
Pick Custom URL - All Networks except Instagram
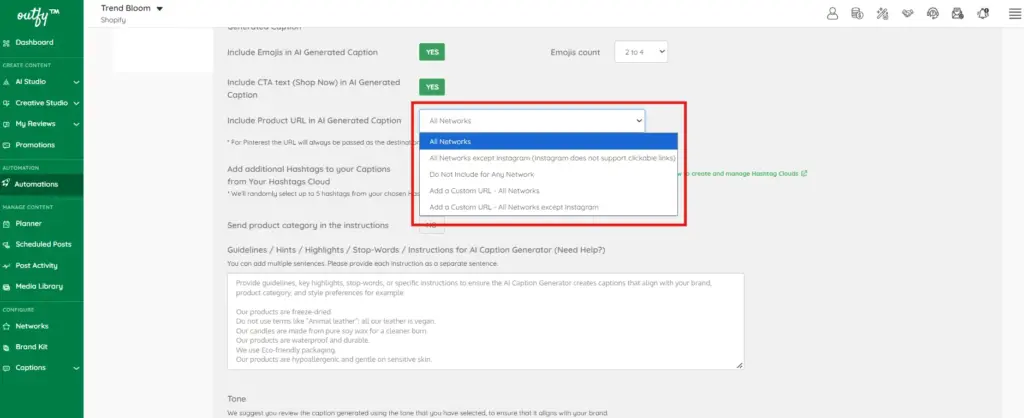[549, 207]
